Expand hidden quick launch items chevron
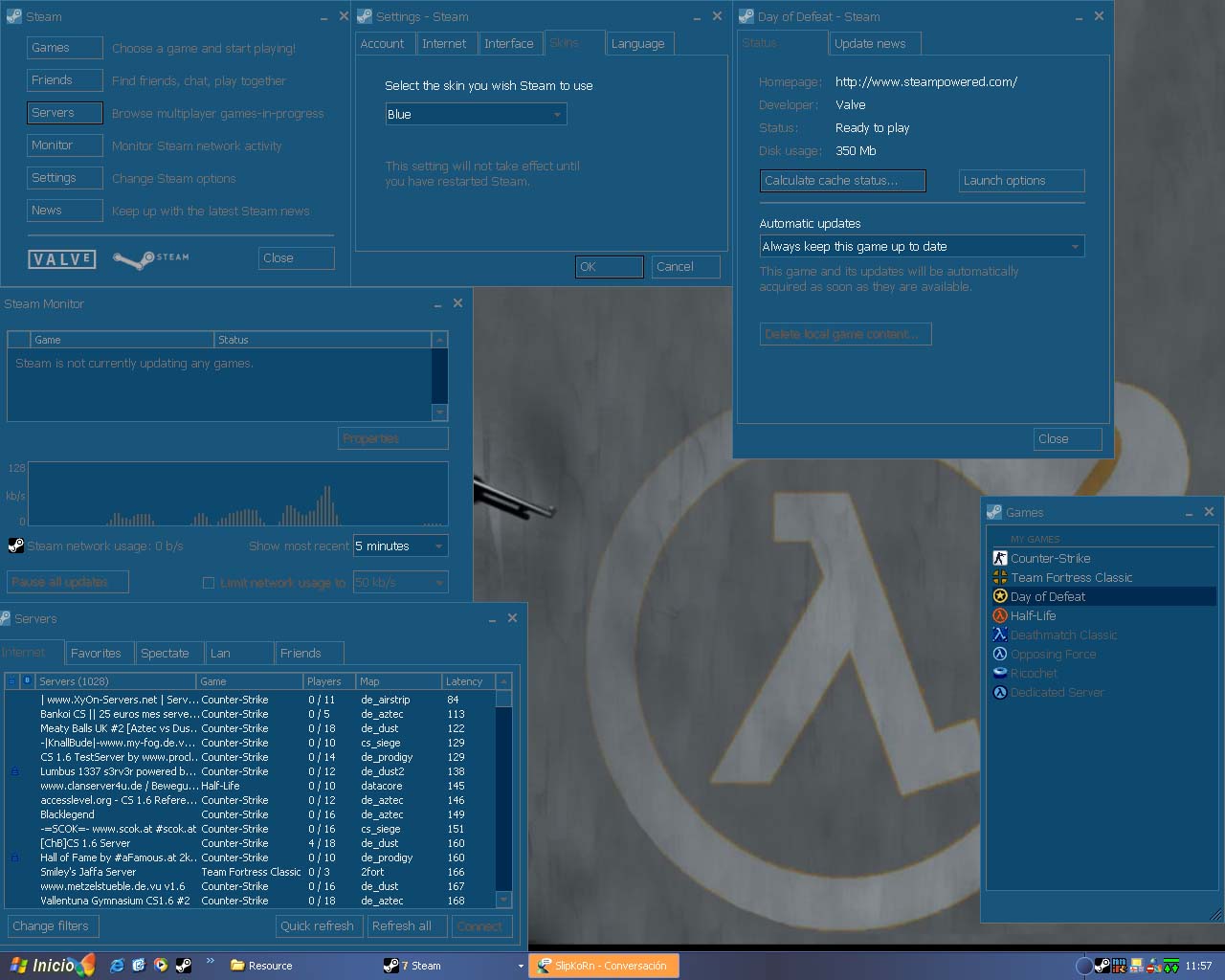Screen dimensions: 1225x980 click(x=210, y=961)
